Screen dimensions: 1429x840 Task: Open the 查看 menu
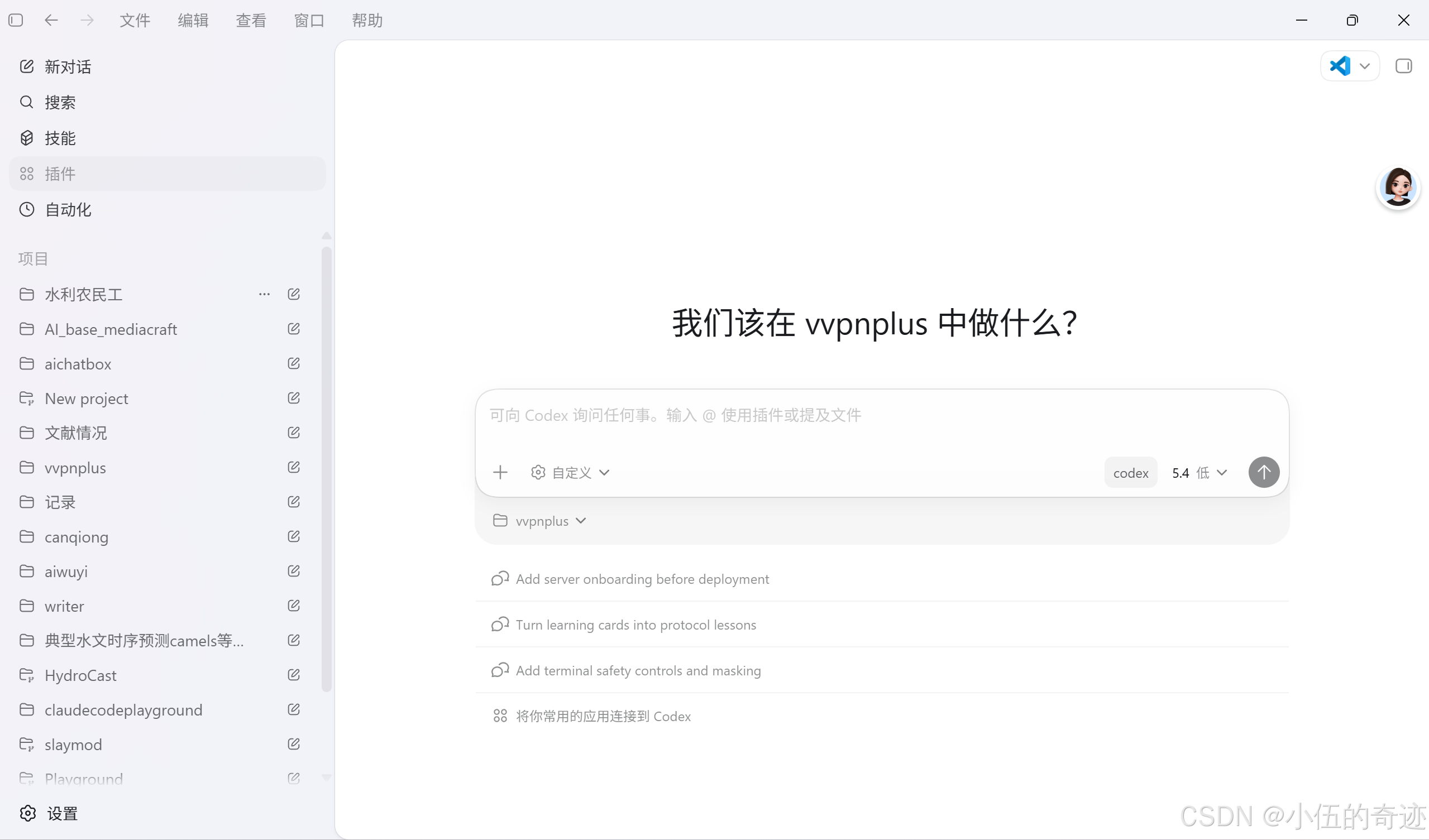(251, 21)
